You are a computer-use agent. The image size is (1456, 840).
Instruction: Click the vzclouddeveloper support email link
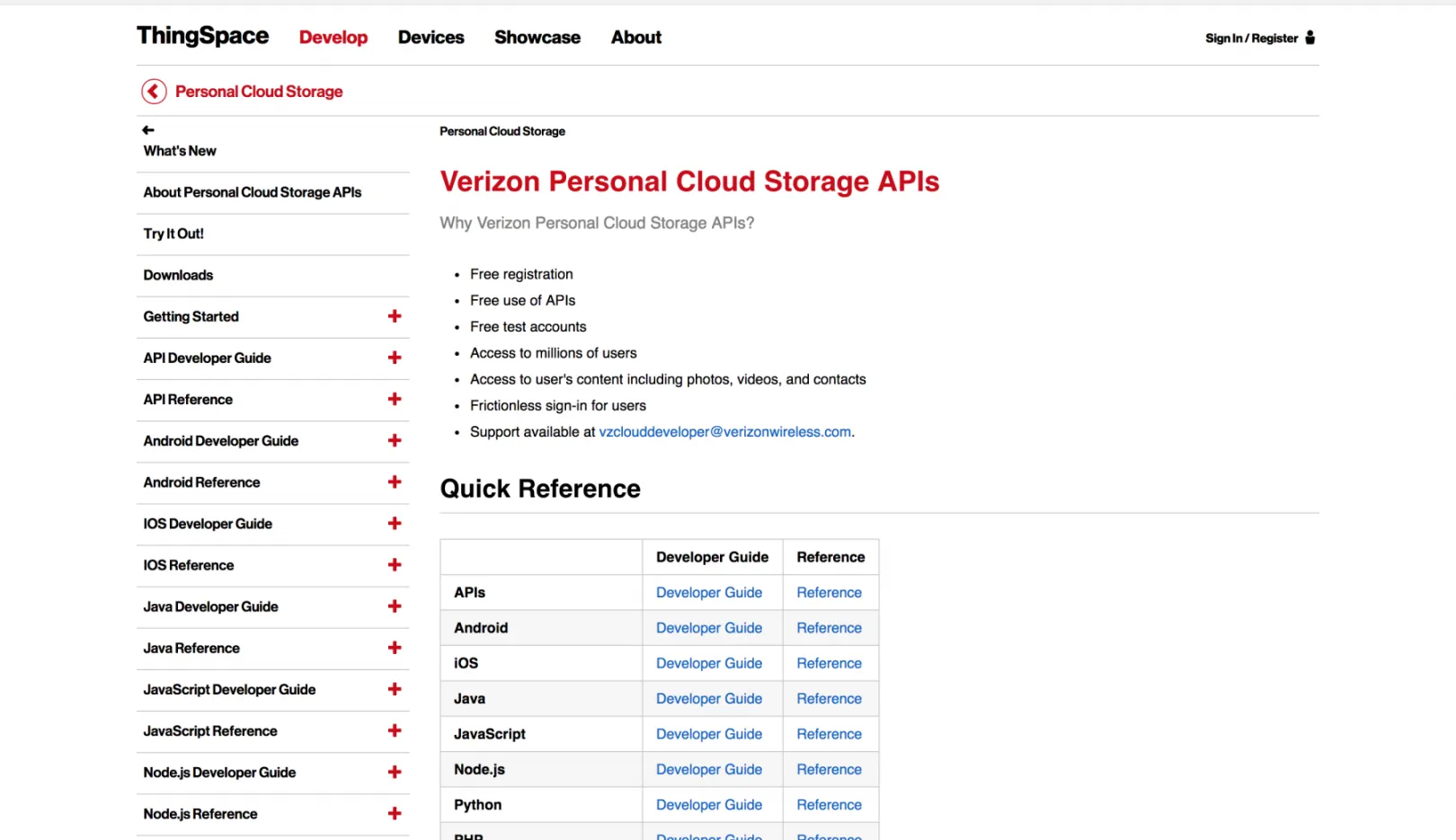point(724,432)
